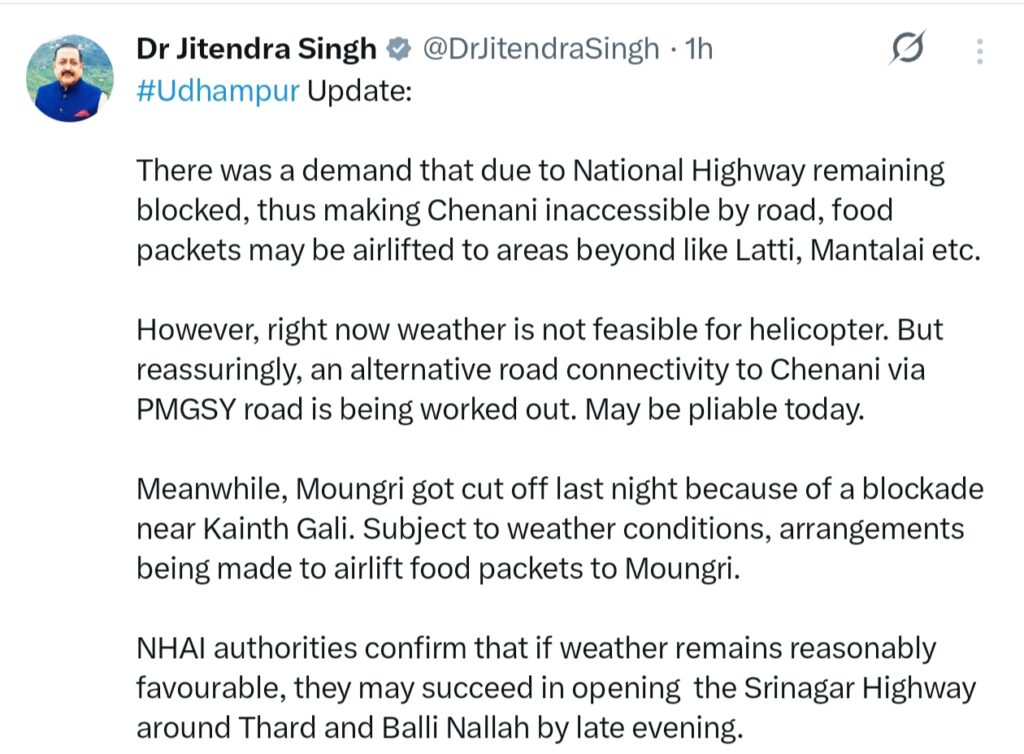The height and width of the screenshot is (754, 1024).
Task: Open Dr Jitendra Singh's profile picture
Action: click(x=69, y=78)
